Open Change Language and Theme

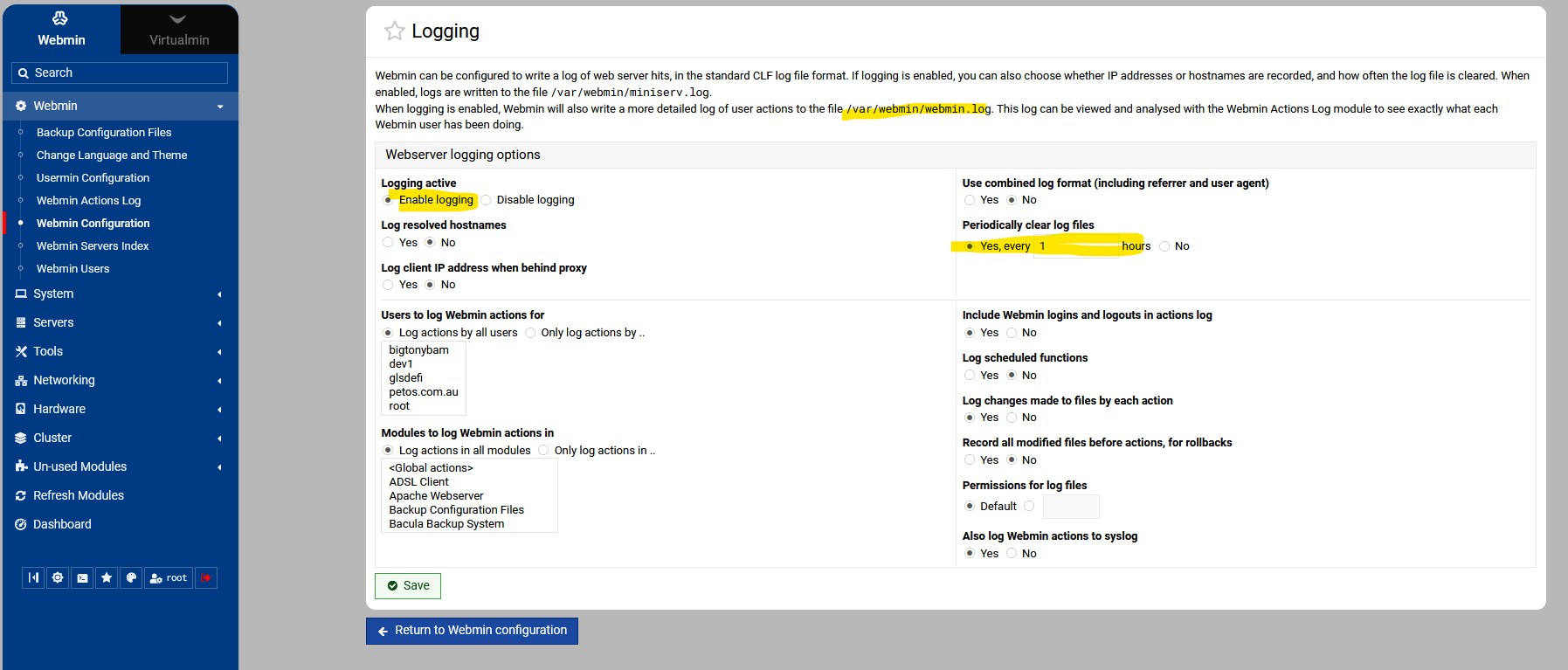[112, 155]
